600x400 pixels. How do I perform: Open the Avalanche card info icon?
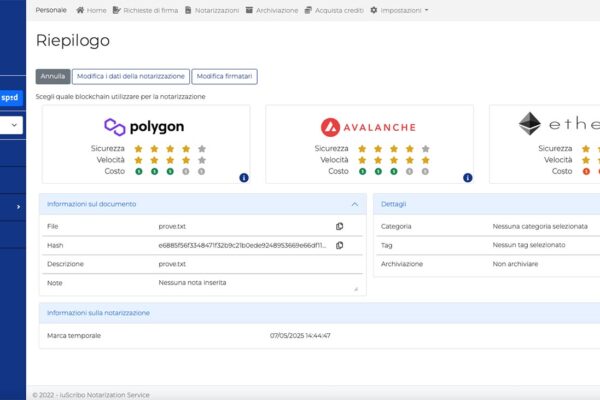468,178
